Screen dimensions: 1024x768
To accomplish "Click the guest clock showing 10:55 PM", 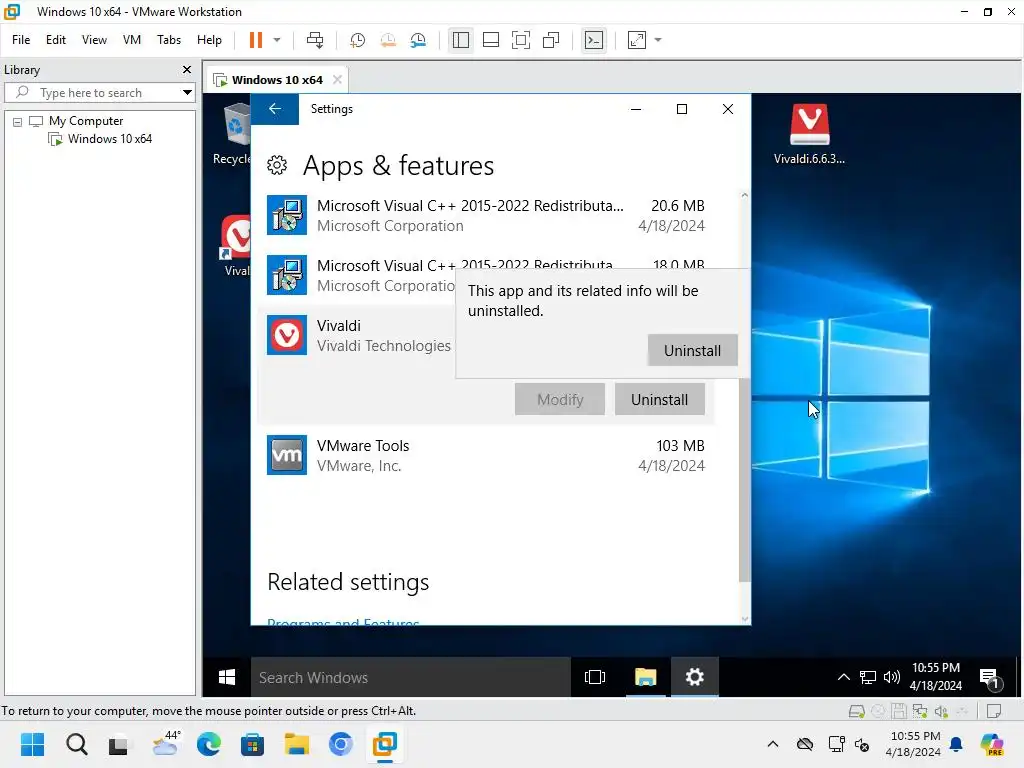I will point(936,677).
